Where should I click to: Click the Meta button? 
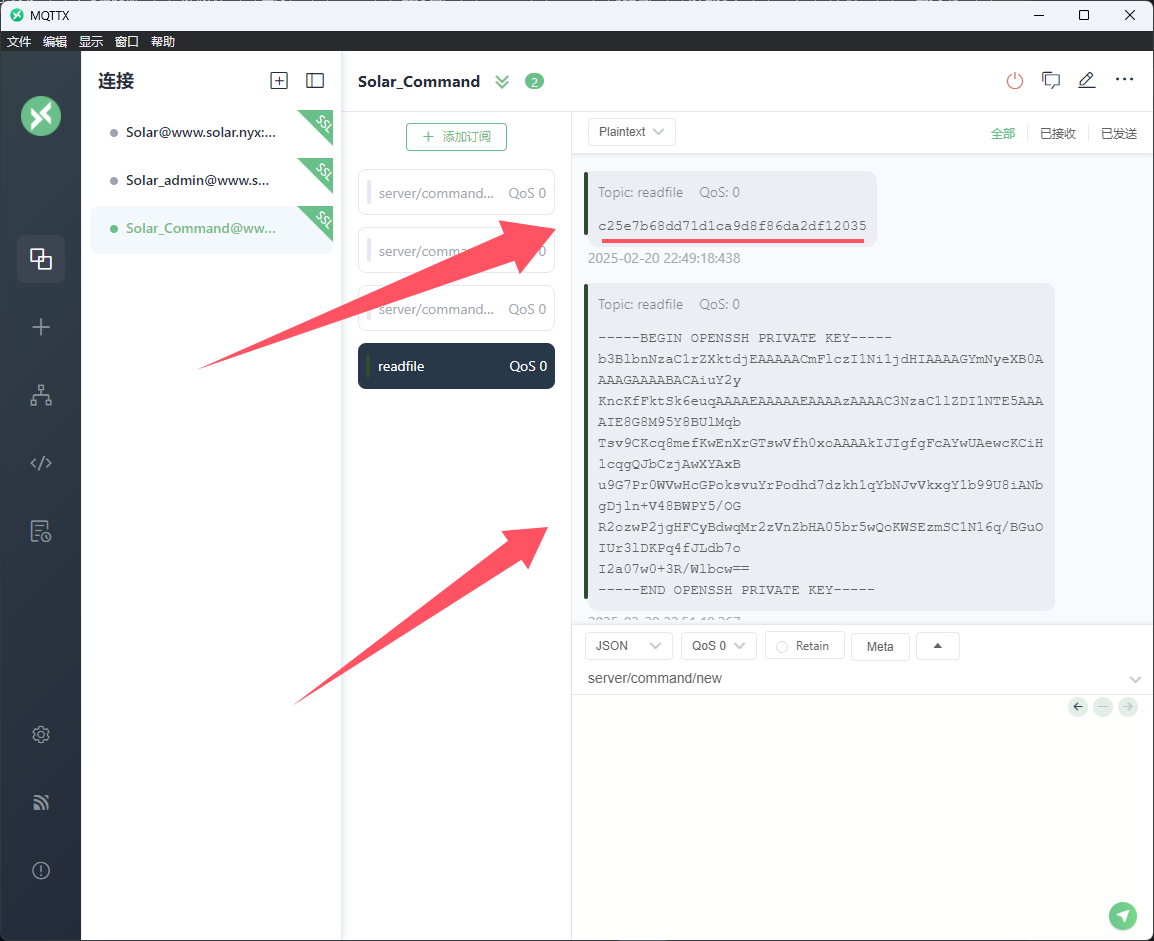click(x=880, y=647)
